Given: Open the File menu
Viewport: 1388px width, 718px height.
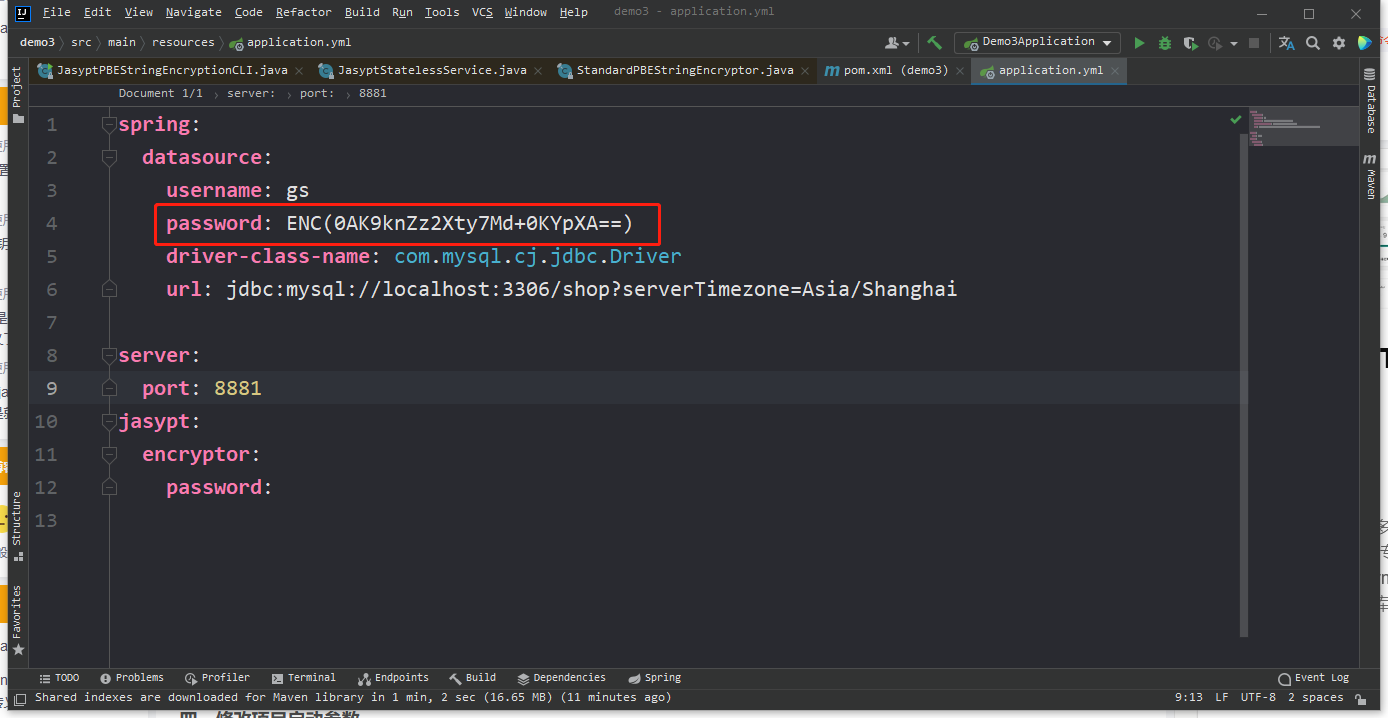Looking at the screenshot, I should [x=57, y=12].
